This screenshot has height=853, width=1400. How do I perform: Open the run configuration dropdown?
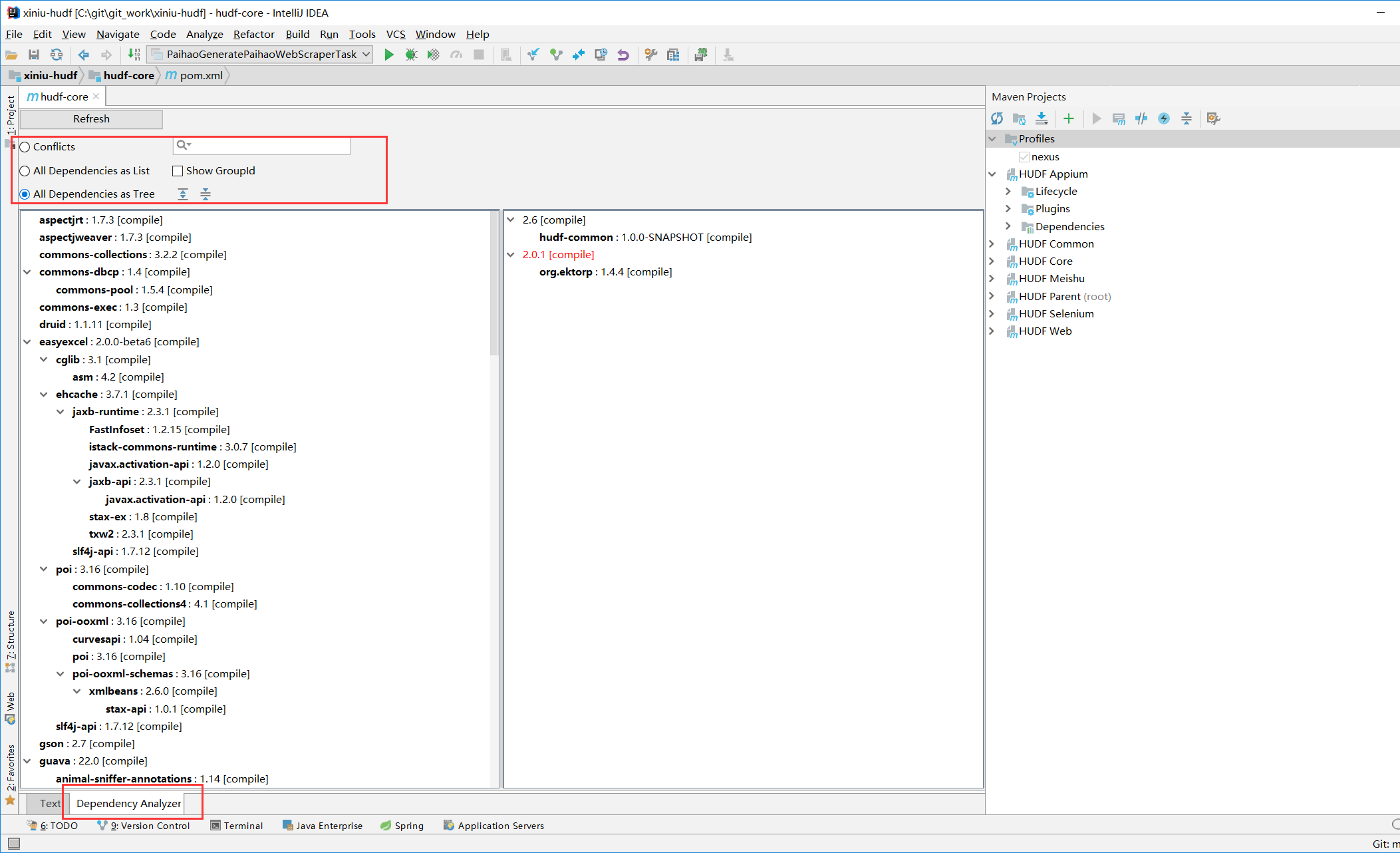(x=366, y=55)
